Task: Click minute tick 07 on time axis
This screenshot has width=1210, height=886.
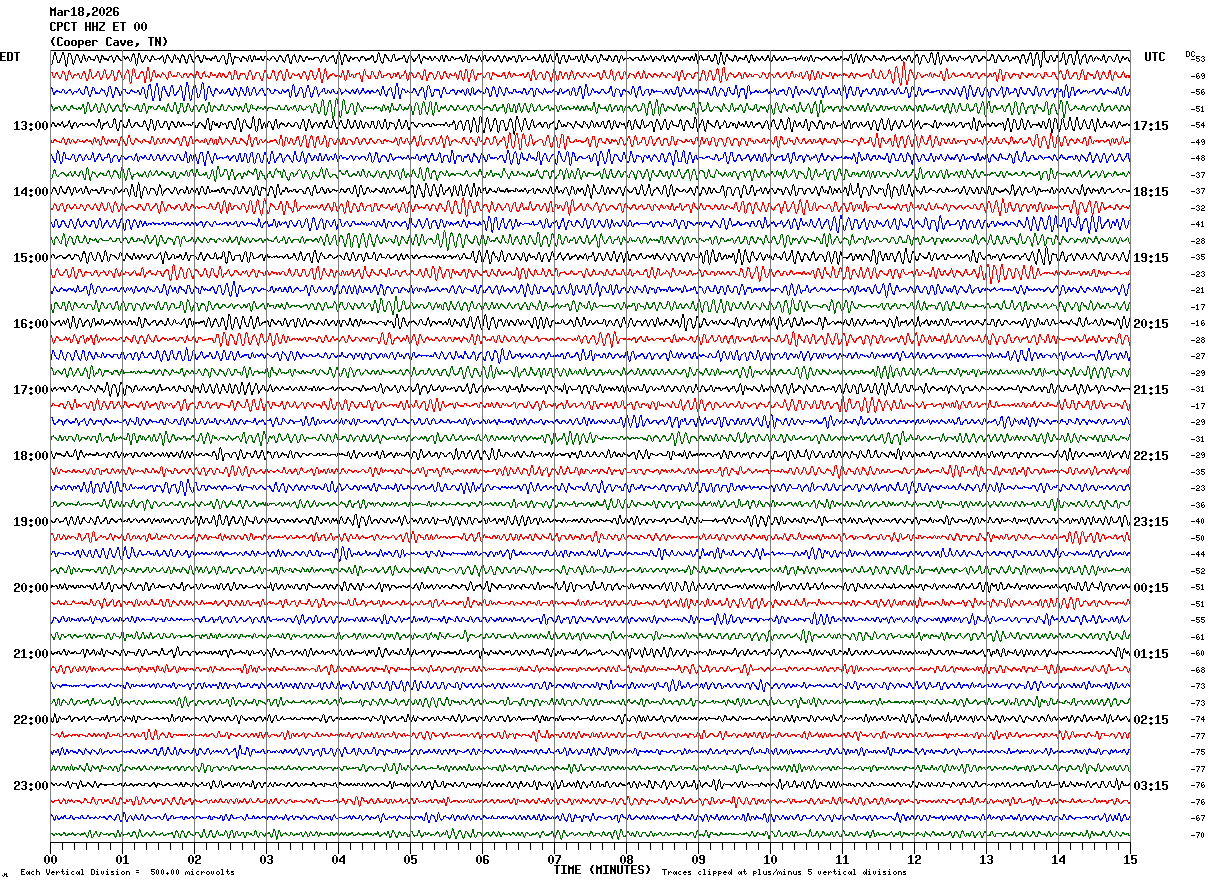Action: point(554,859)
